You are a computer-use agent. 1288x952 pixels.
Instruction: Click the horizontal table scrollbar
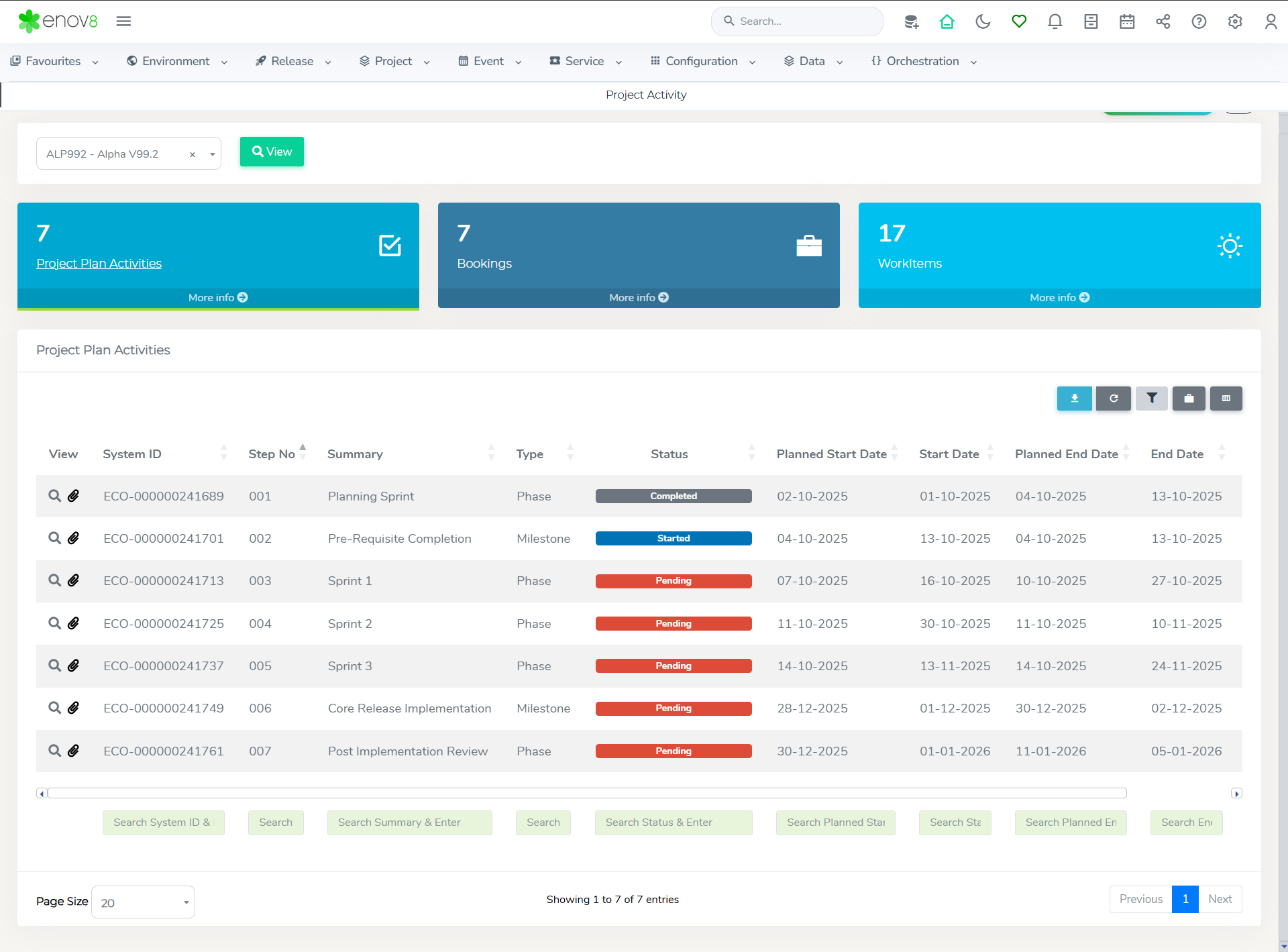587,793
